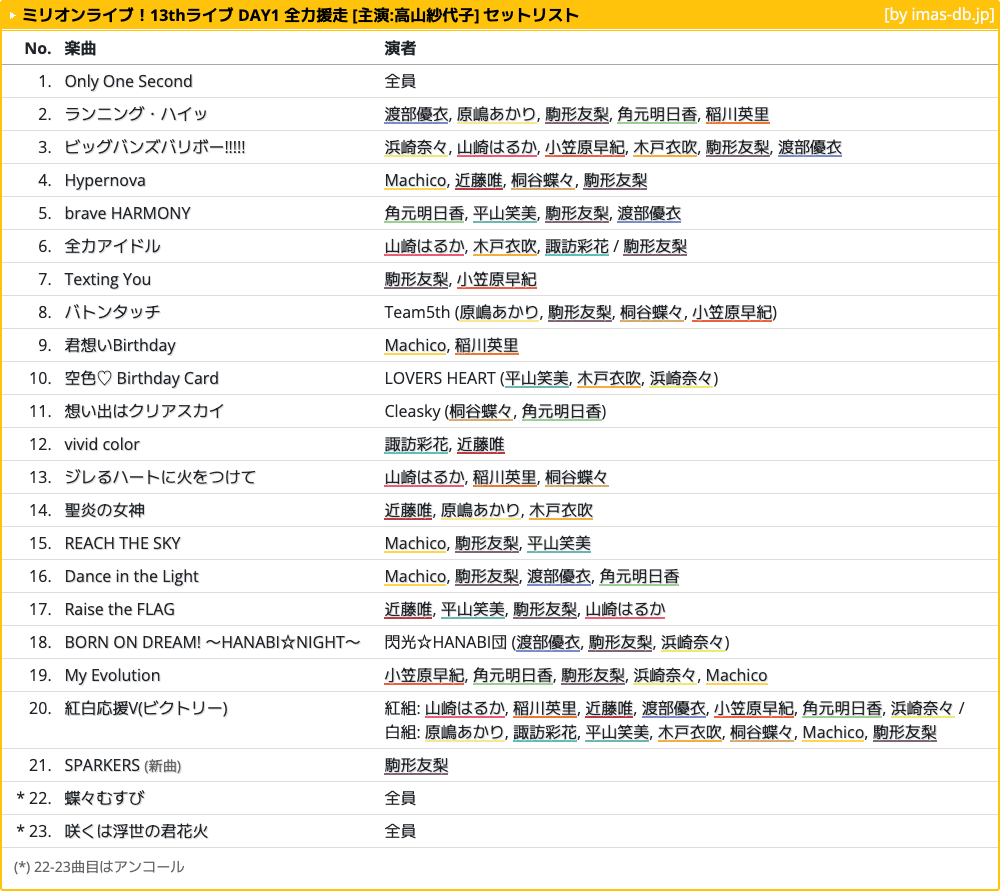Click 平山笑美 in the 空色 Birthday Card row
1000x891 pixels.
pos(537,378)
